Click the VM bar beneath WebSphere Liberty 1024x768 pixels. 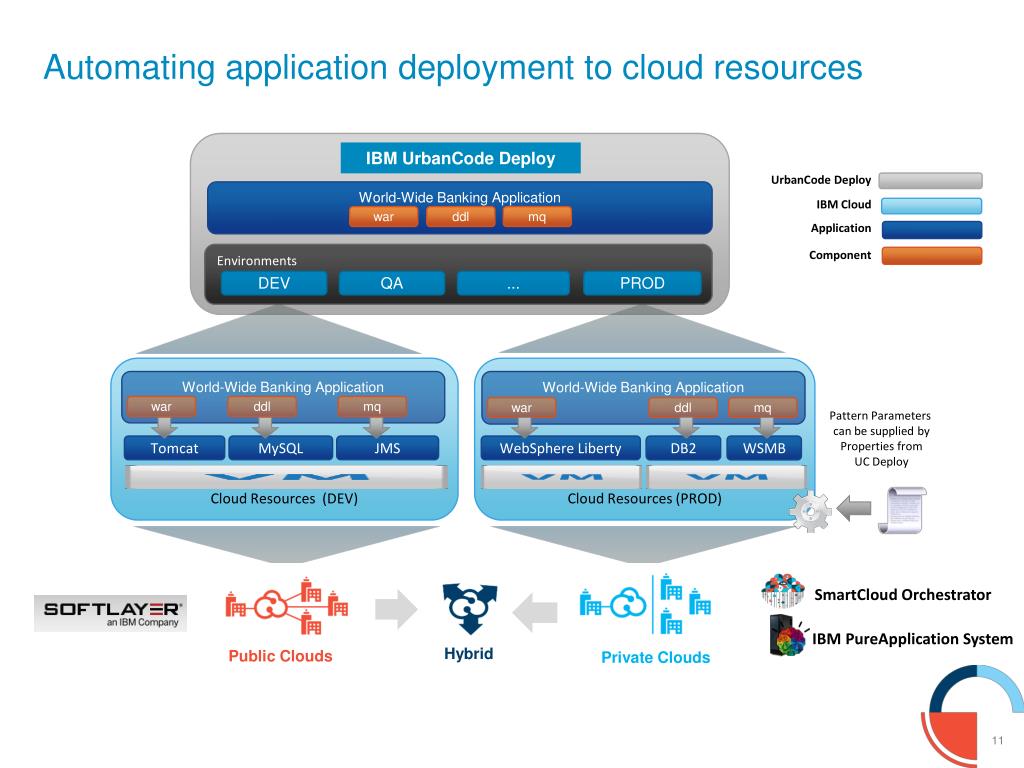[561, 477]
